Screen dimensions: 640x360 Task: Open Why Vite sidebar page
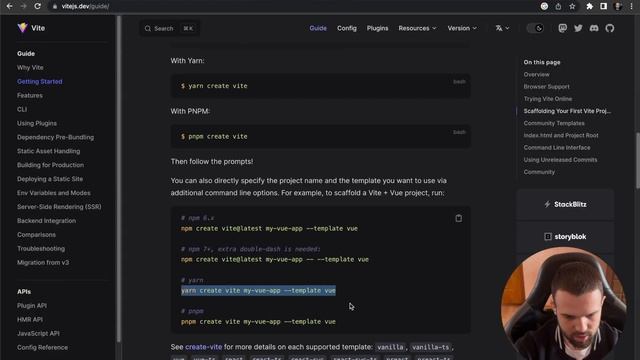point(30,67)
